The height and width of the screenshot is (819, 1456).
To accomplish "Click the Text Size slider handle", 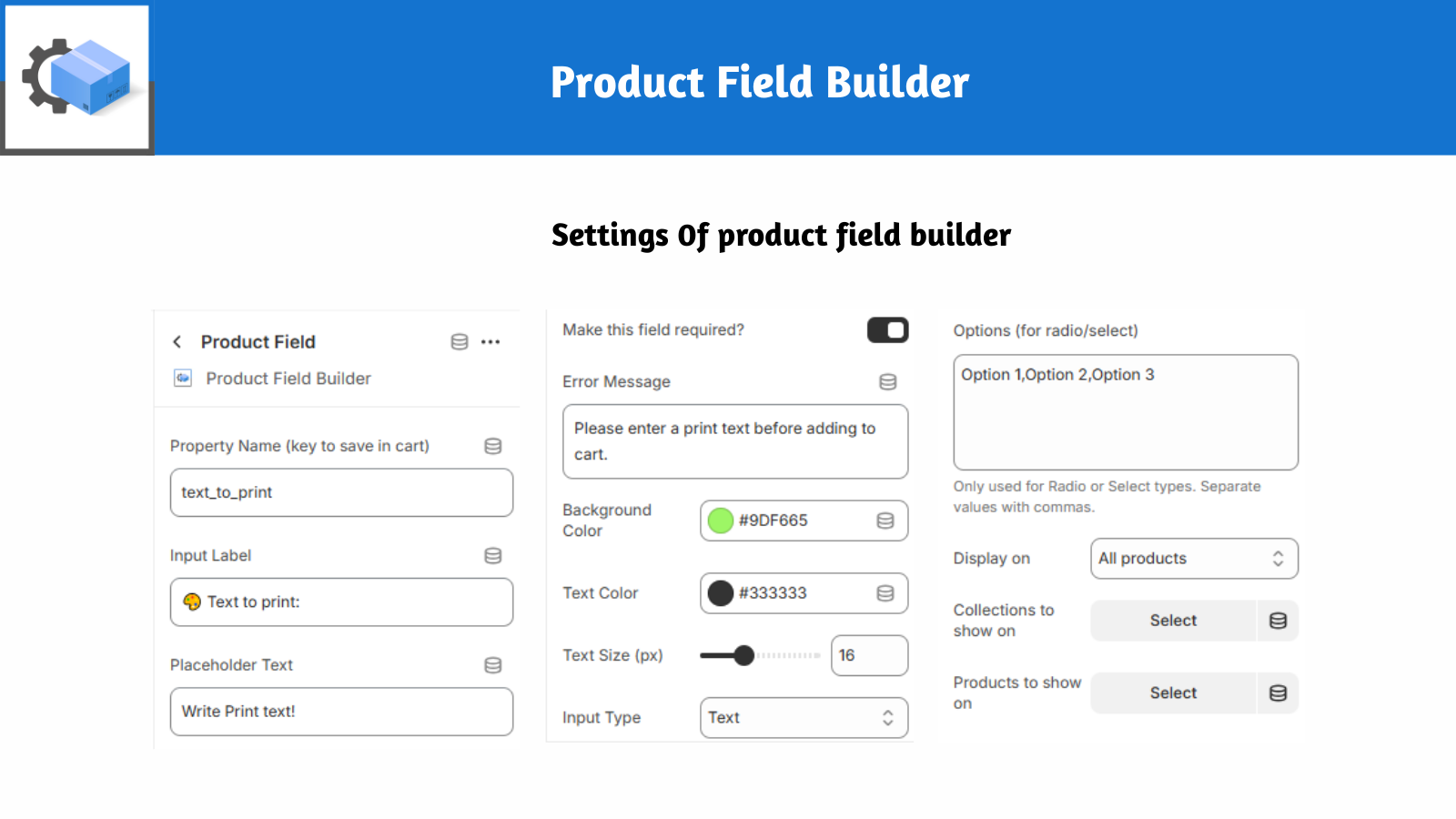I will click(x=744, y=655).
